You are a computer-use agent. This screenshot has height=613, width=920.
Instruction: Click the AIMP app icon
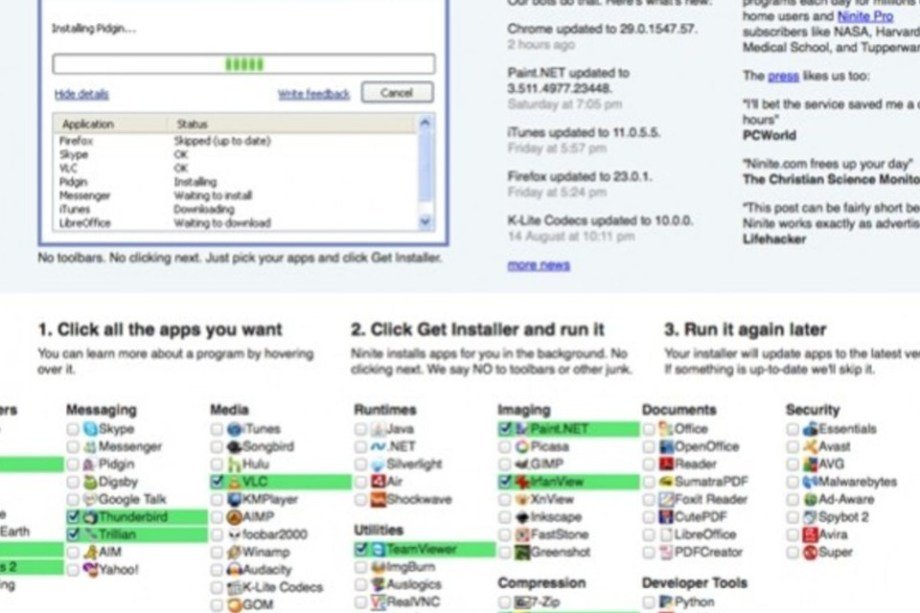point(235,517)
